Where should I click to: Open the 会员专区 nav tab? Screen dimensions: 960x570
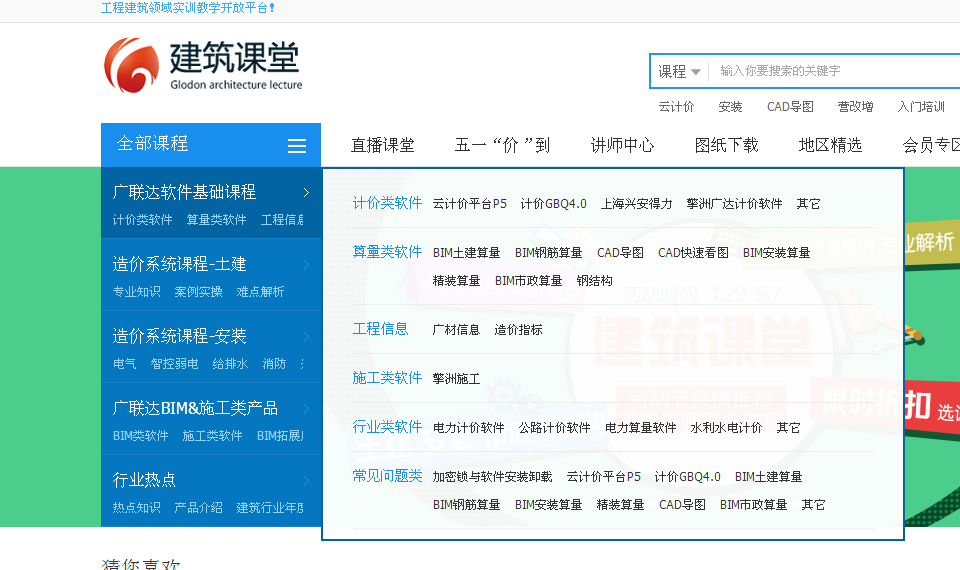[931, 145]
